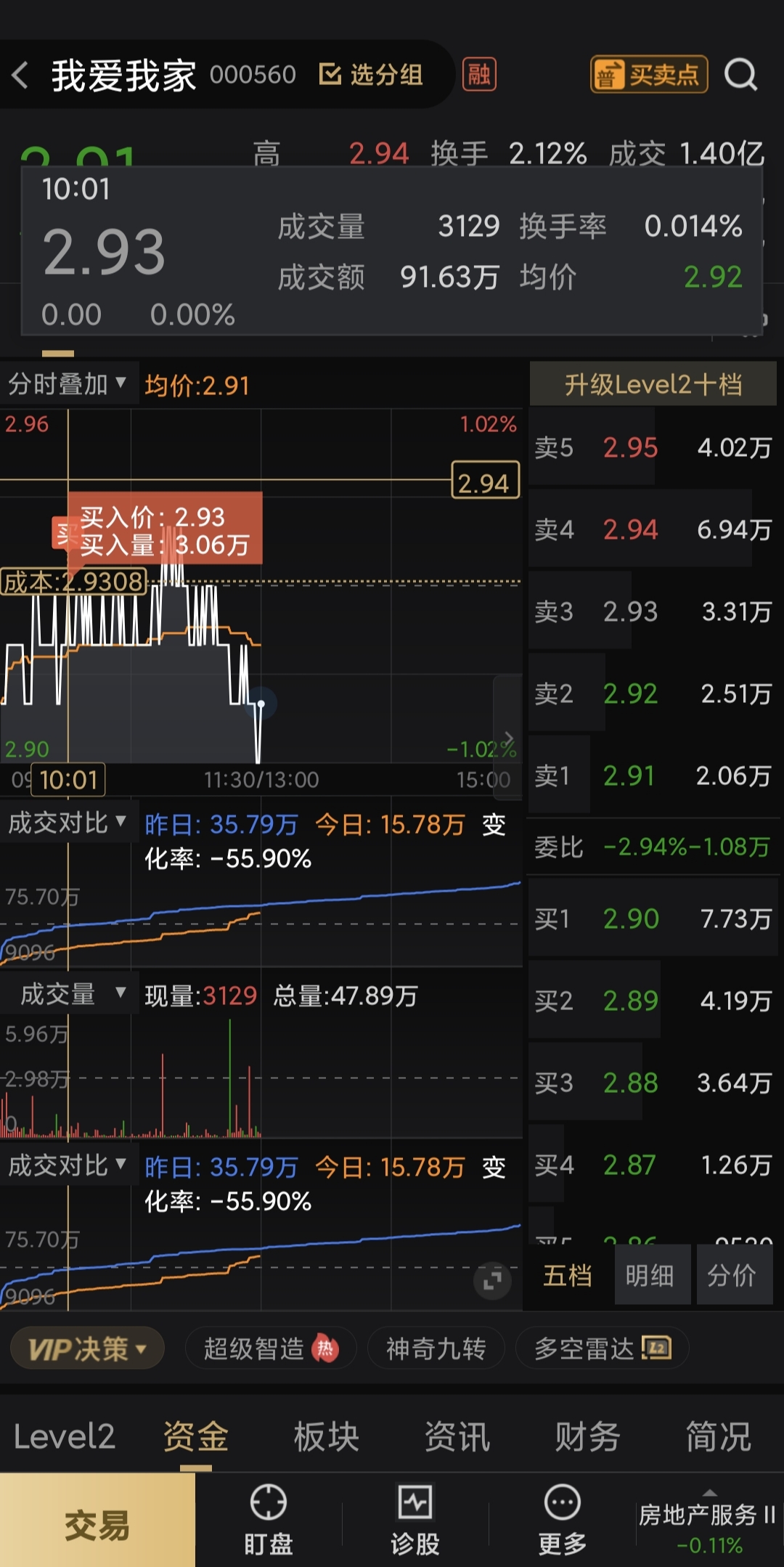Switch to the 财务 tab
This screenshot has height=1567, width=784.
(587, 1436)
